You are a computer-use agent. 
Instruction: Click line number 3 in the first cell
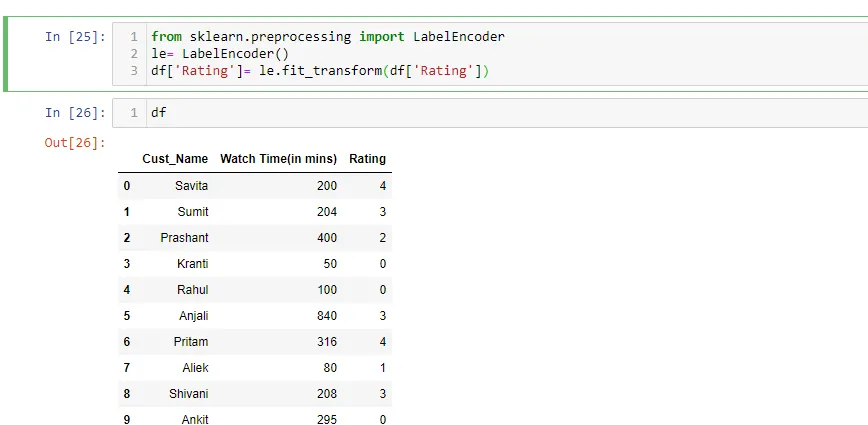click(133, 71)
